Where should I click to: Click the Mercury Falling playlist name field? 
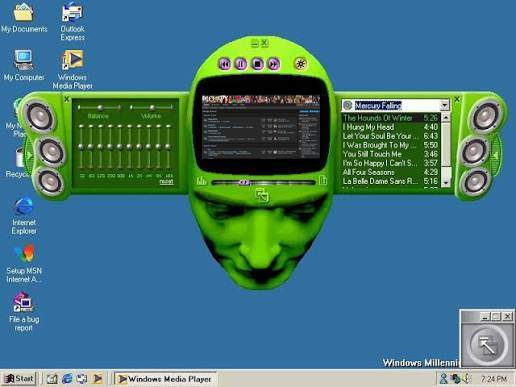(x=397, y=105)
